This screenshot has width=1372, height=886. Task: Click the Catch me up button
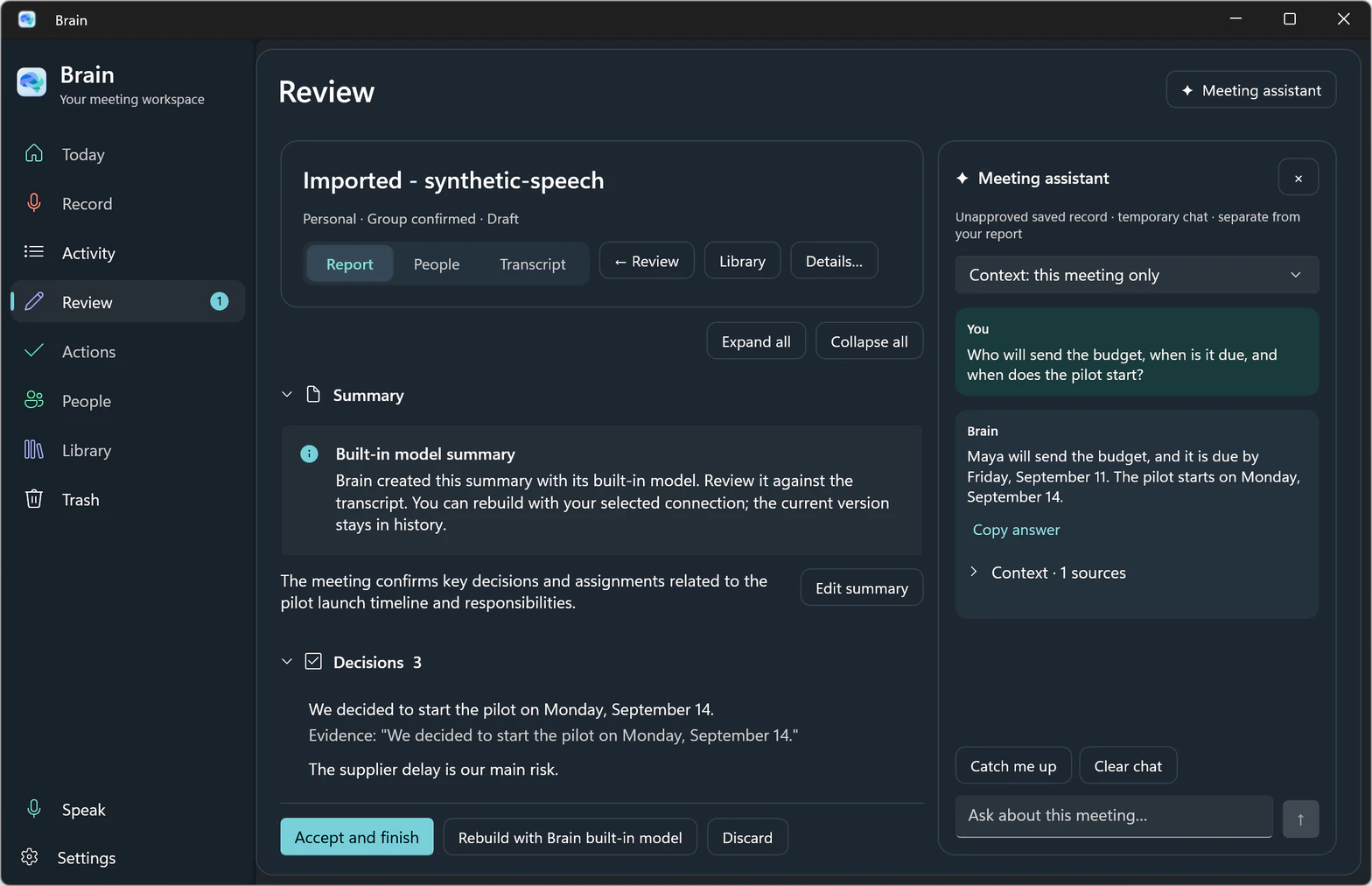click(1013, 766)
